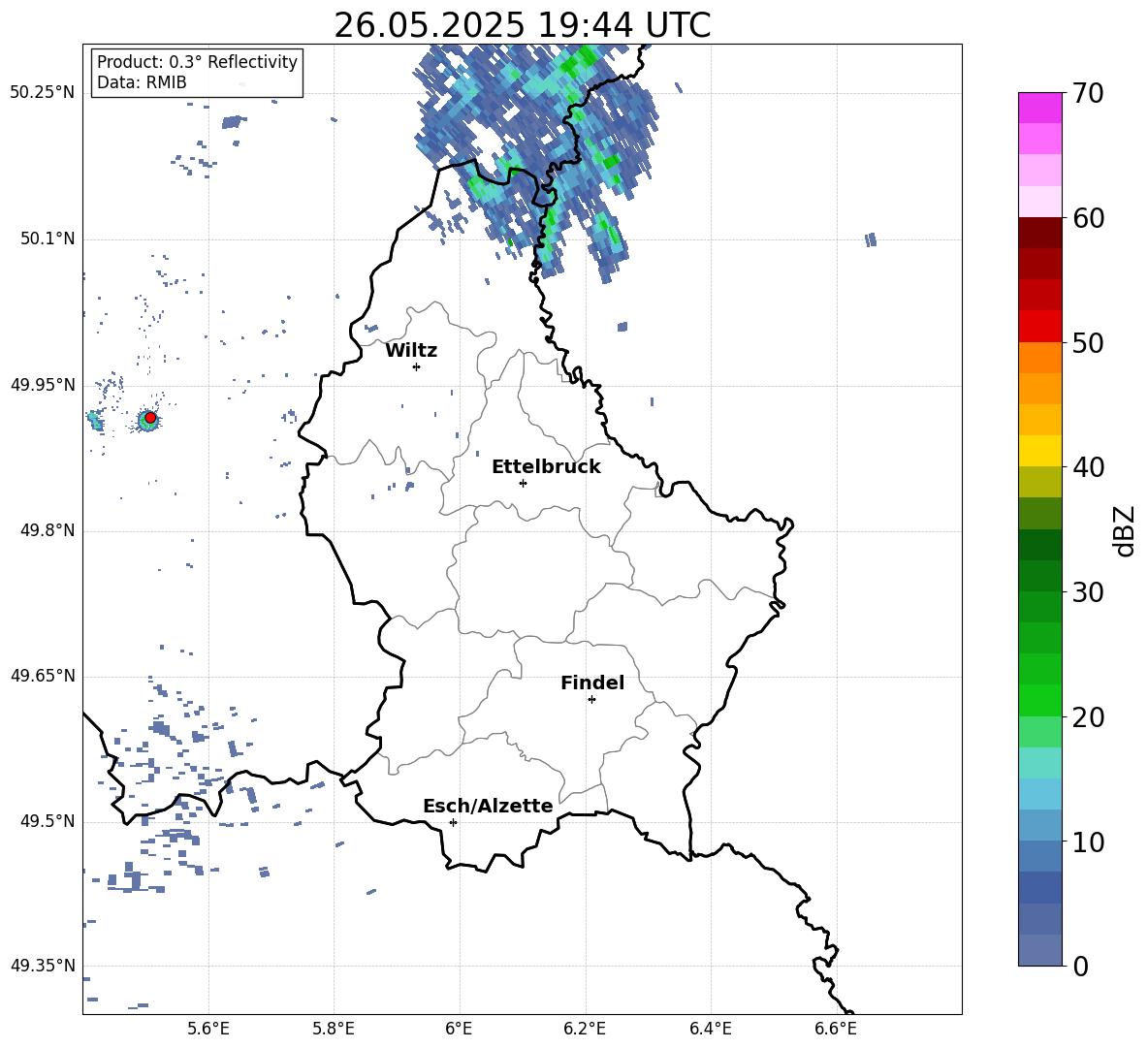Click the colorbar tick value 60
Viewport: 1148px width, 1048px height.
pos(1088,218)
